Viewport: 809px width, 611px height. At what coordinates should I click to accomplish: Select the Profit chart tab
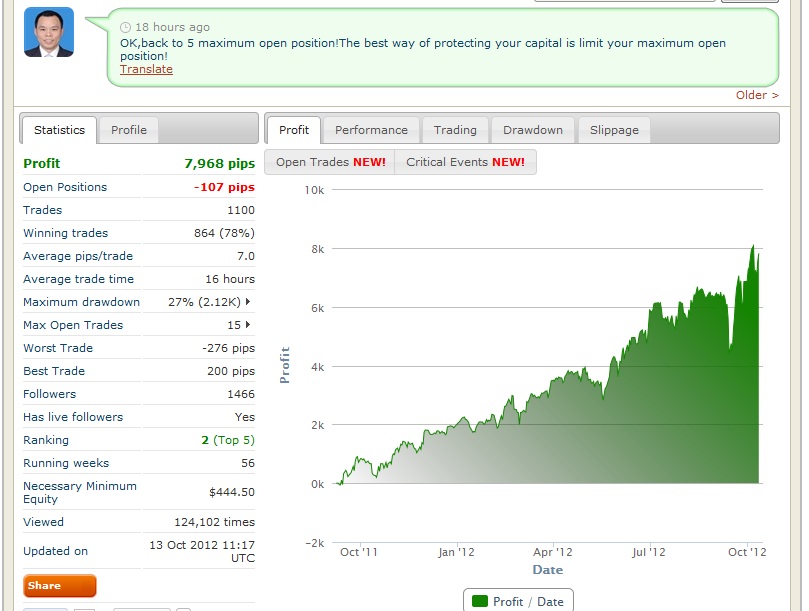(294, 130)
